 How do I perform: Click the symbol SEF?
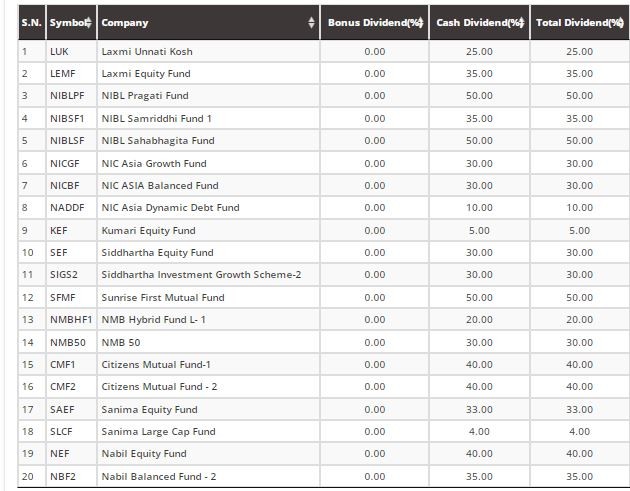point(59,253)
